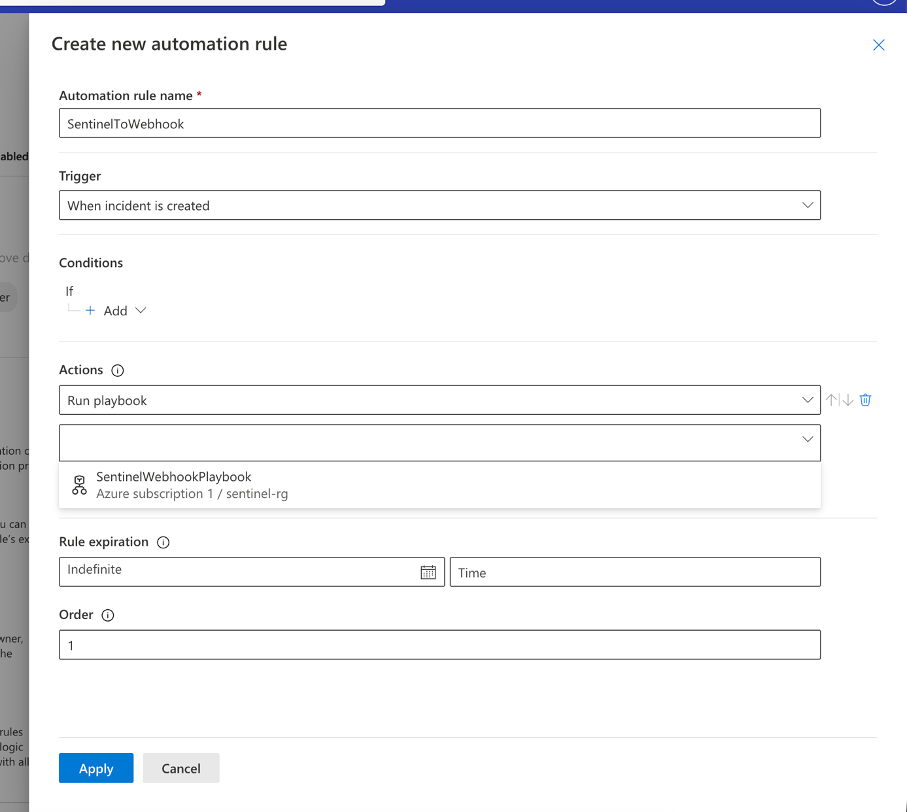Open the Trigger dropdown

(x=439, y=205)
